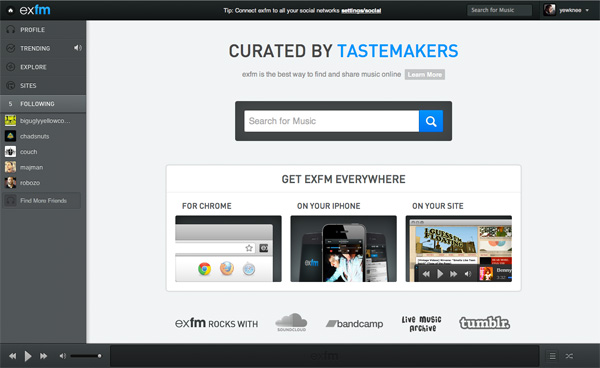Click the blue magnifier search button
This screenshot has height=368, width=600.
click(x=431, y=121)
